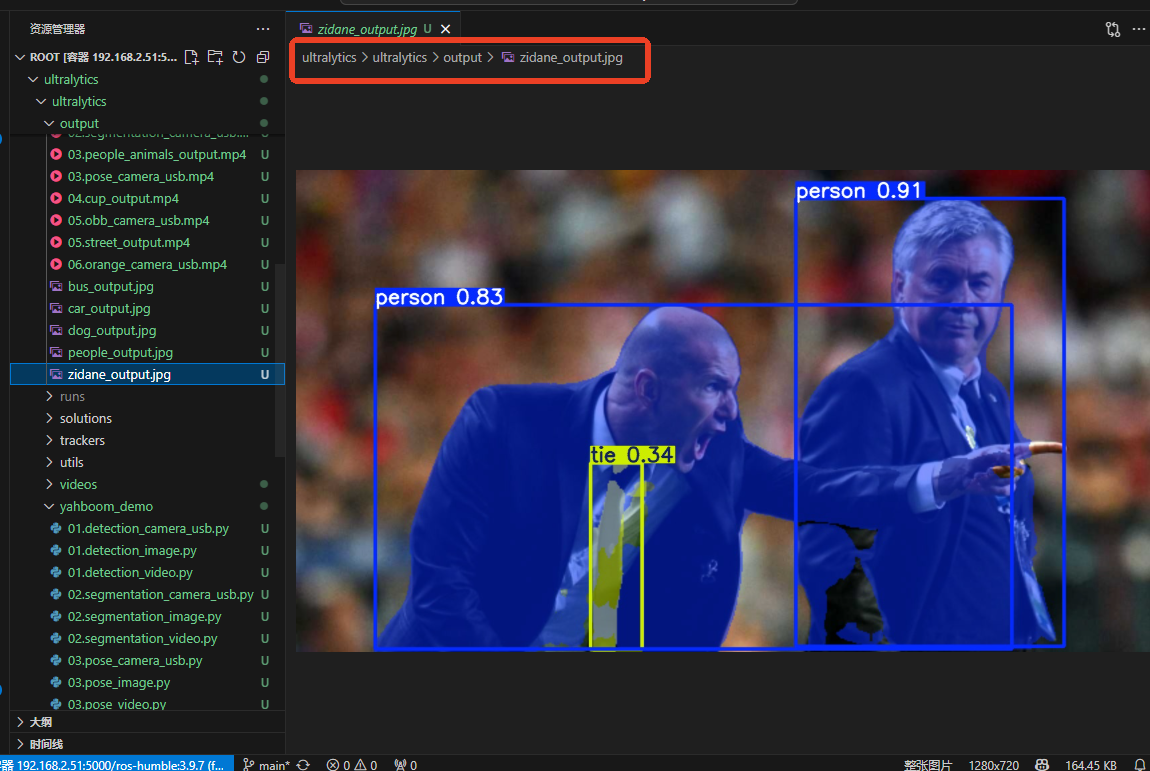Expand the videos folder
The image size is (1150, 771).
tap(49, 484)
